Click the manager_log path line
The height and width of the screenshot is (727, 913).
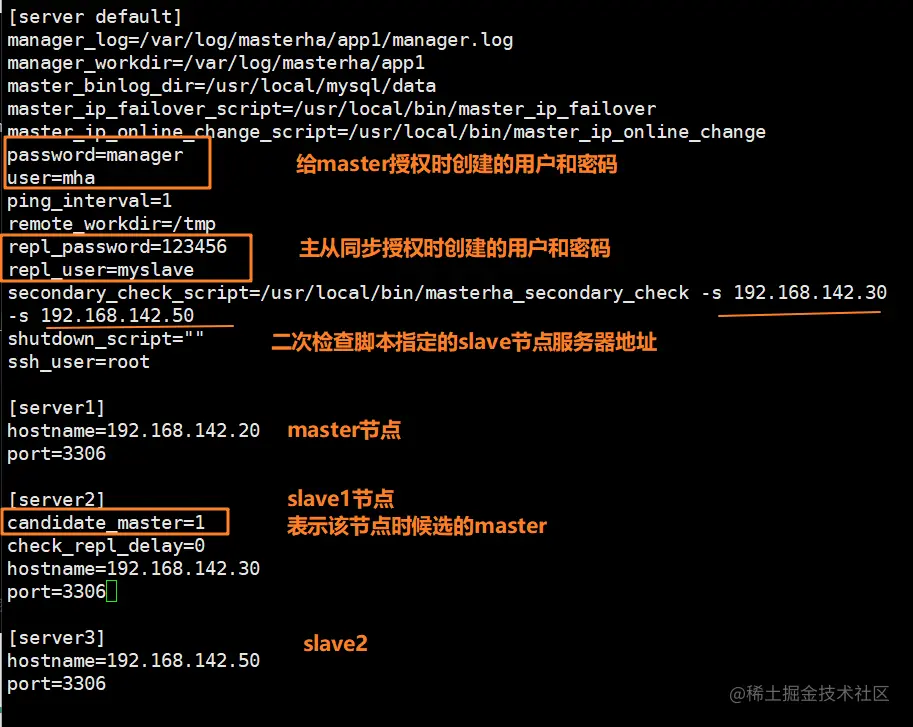click(x=260, y=40)
